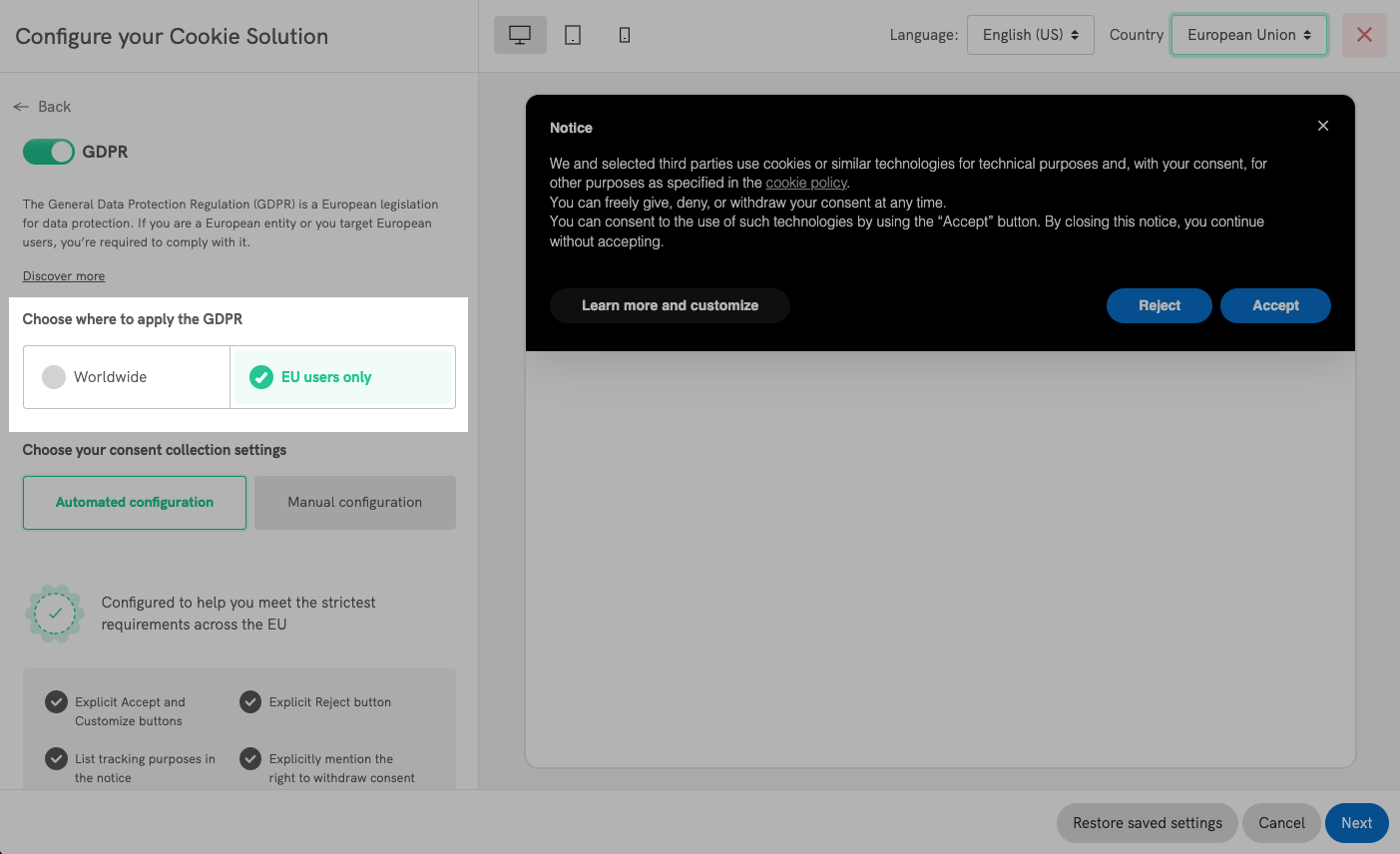
Task: Open the Language dropdown English (US)
Action: click(1030, 35)
